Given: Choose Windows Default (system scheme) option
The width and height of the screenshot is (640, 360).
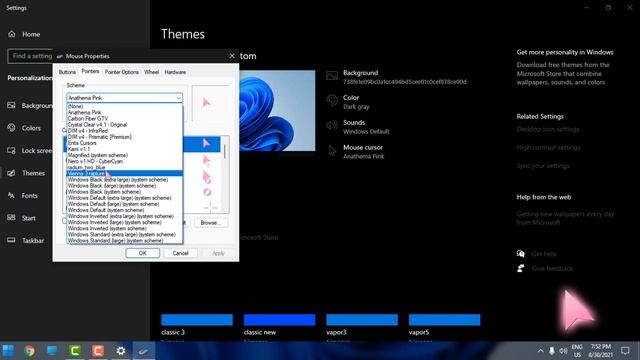Looking at the screenshot, I should point(124,210).
